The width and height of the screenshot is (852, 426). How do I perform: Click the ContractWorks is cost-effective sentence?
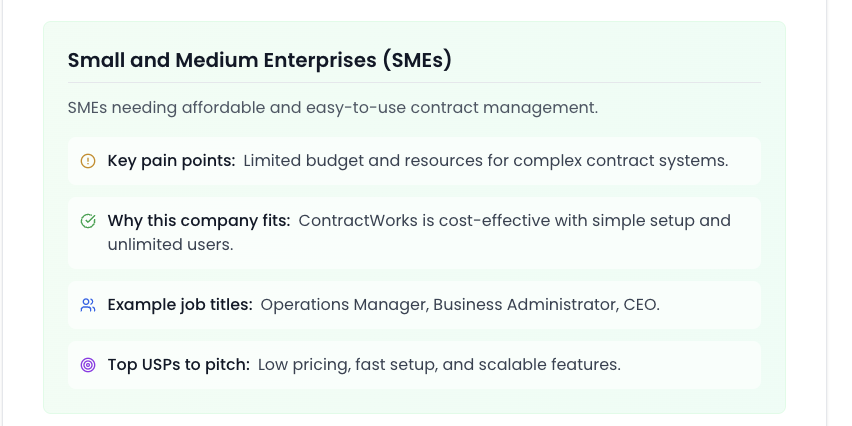(x=515, y=221)
